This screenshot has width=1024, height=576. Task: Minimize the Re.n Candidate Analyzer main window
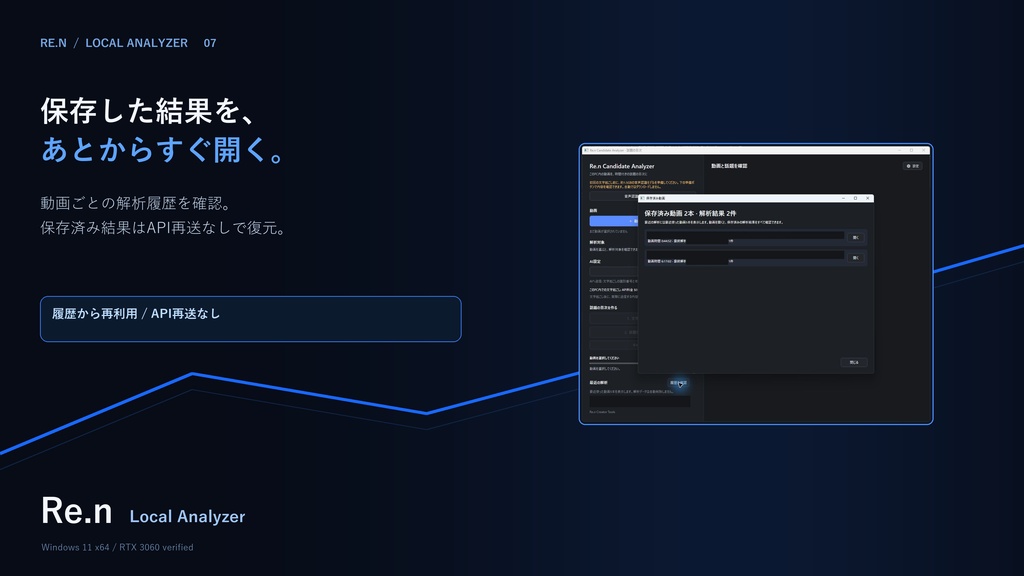(x=899, y=150)
